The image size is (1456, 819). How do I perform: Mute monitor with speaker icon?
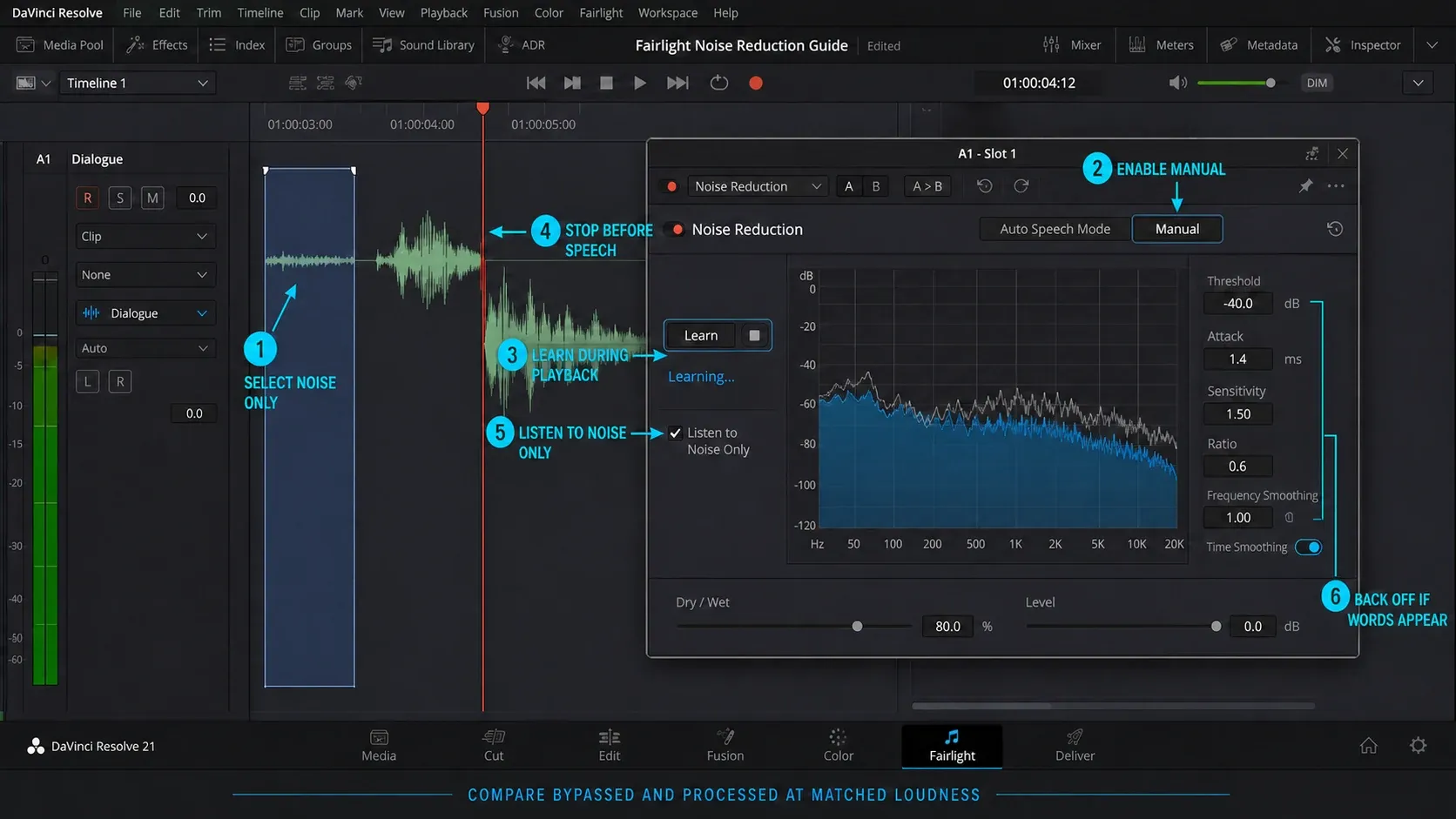(1177, 83)
